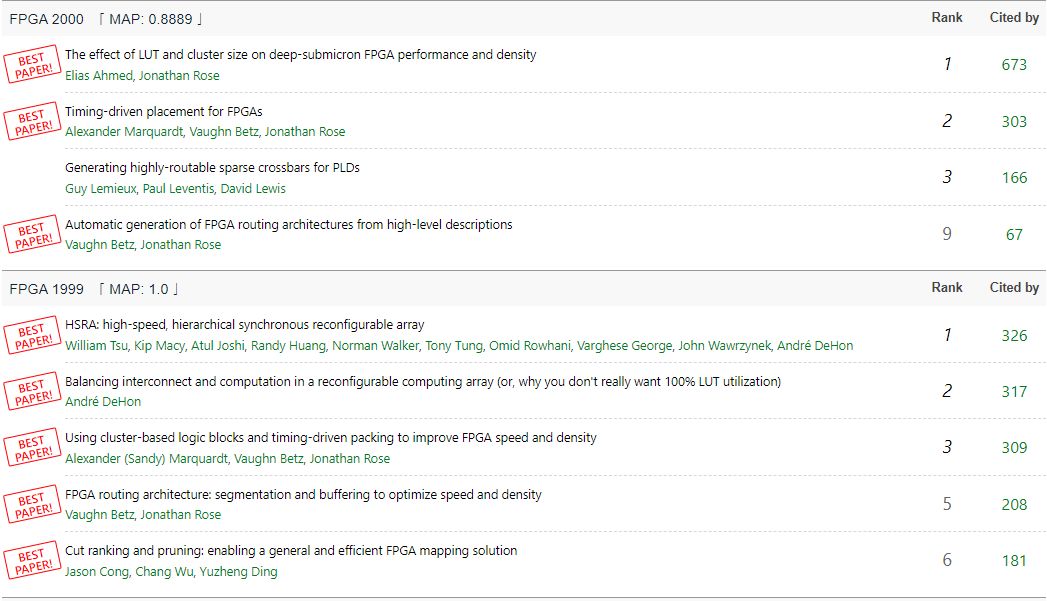Click Best Paper badge for Balancing interconnect paper

(31, 392)
